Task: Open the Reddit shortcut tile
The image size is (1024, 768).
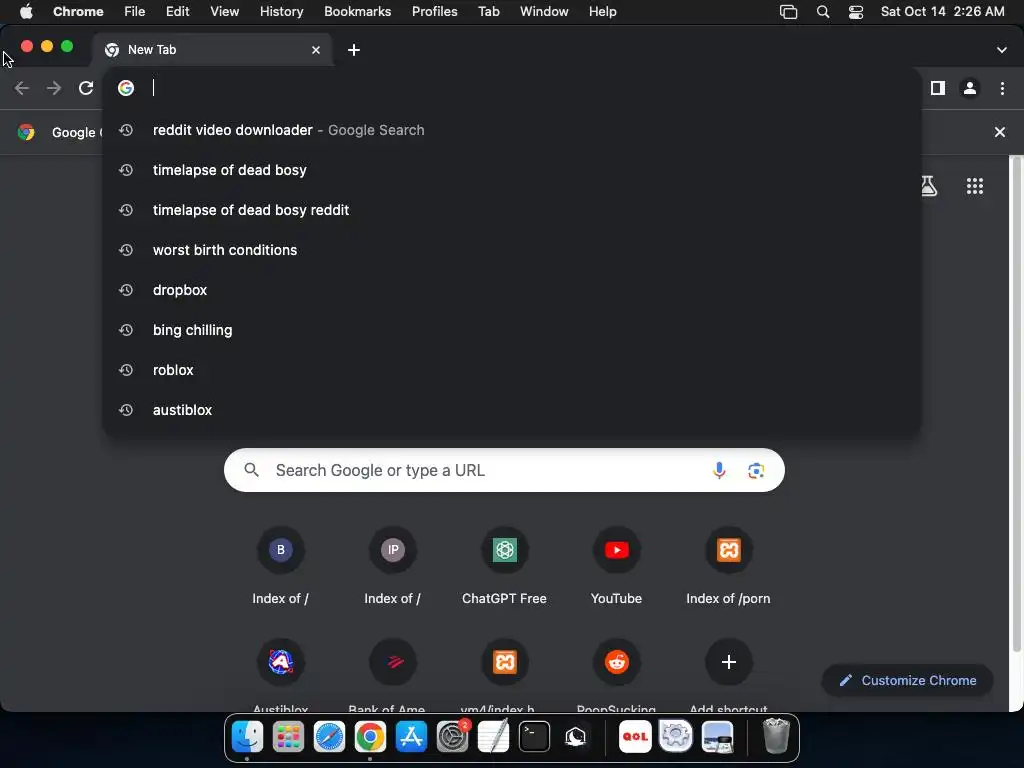Action: (x=616, y=675)
